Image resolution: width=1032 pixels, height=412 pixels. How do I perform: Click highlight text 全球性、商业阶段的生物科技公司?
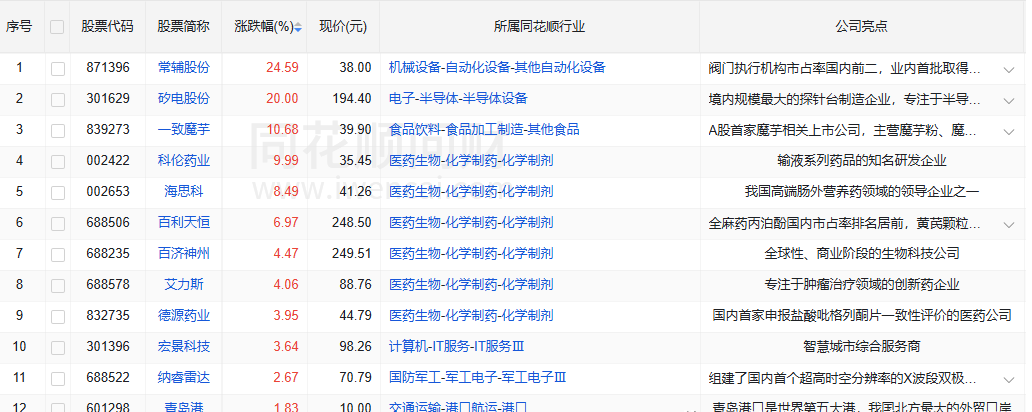click(x=862, y=253)
